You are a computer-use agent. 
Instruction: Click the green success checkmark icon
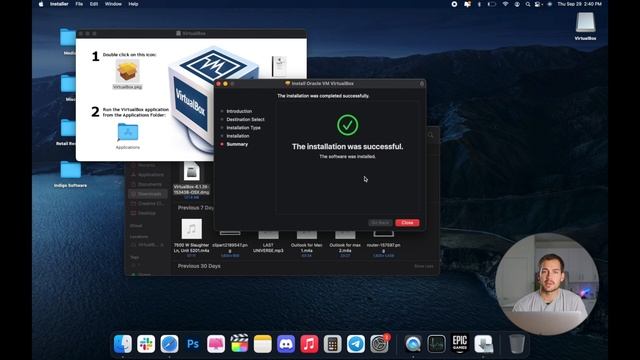click(x=347, y=125)
